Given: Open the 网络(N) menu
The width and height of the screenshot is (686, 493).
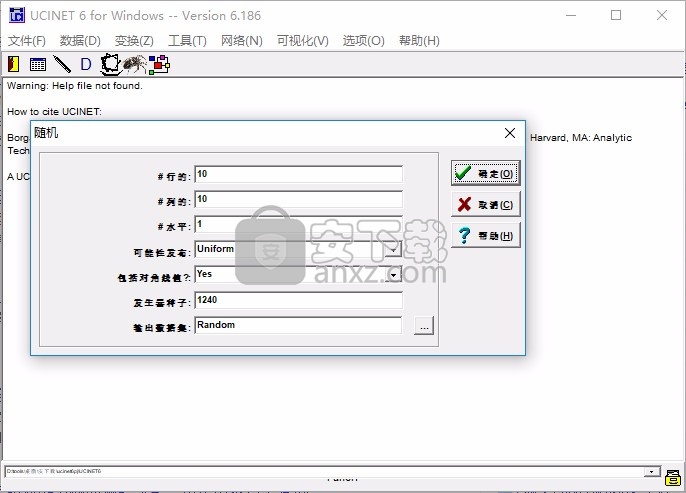Looking at the screenshot, I should pyautogui.click(x=242, y=41).
